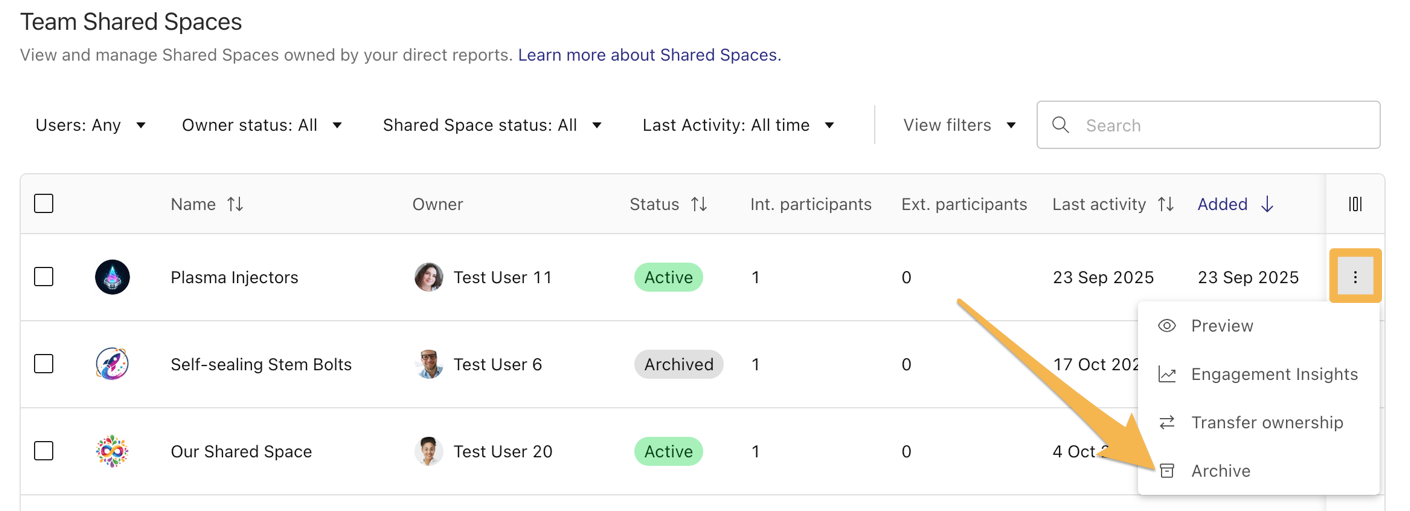1410x511 pixels.
Task: Open the three-dot menu for Plasma Injectors
Action: point(1355,277)
